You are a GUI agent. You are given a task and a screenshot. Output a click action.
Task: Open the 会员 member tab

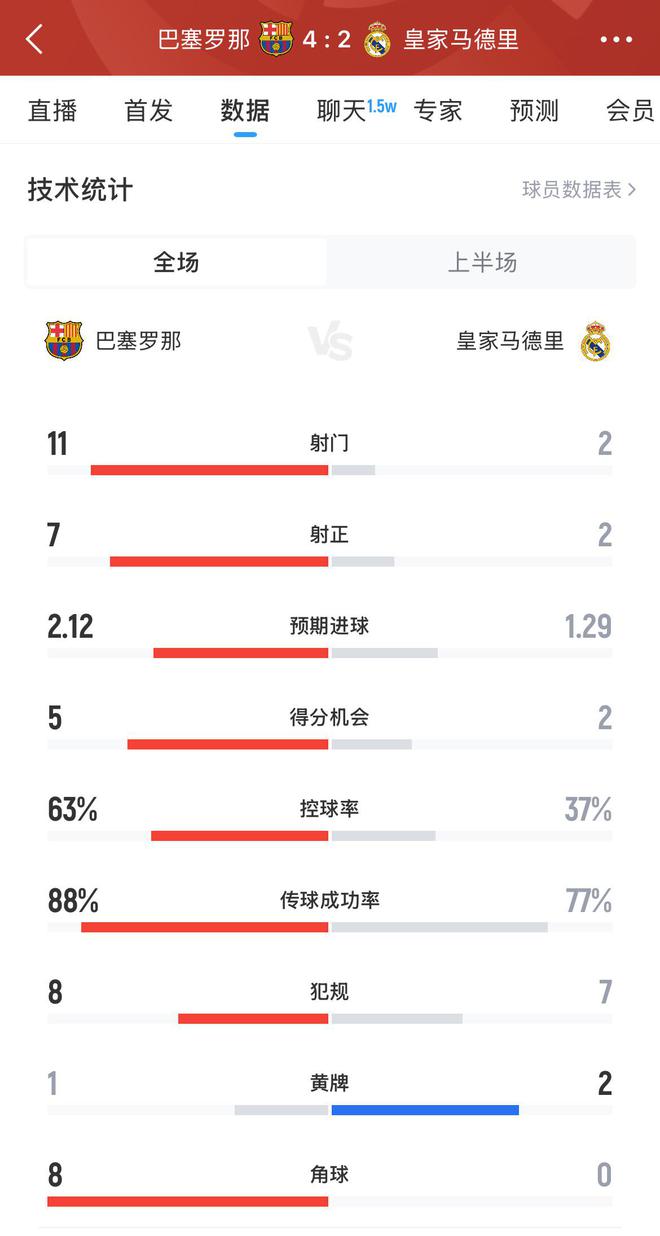(629, 110)
